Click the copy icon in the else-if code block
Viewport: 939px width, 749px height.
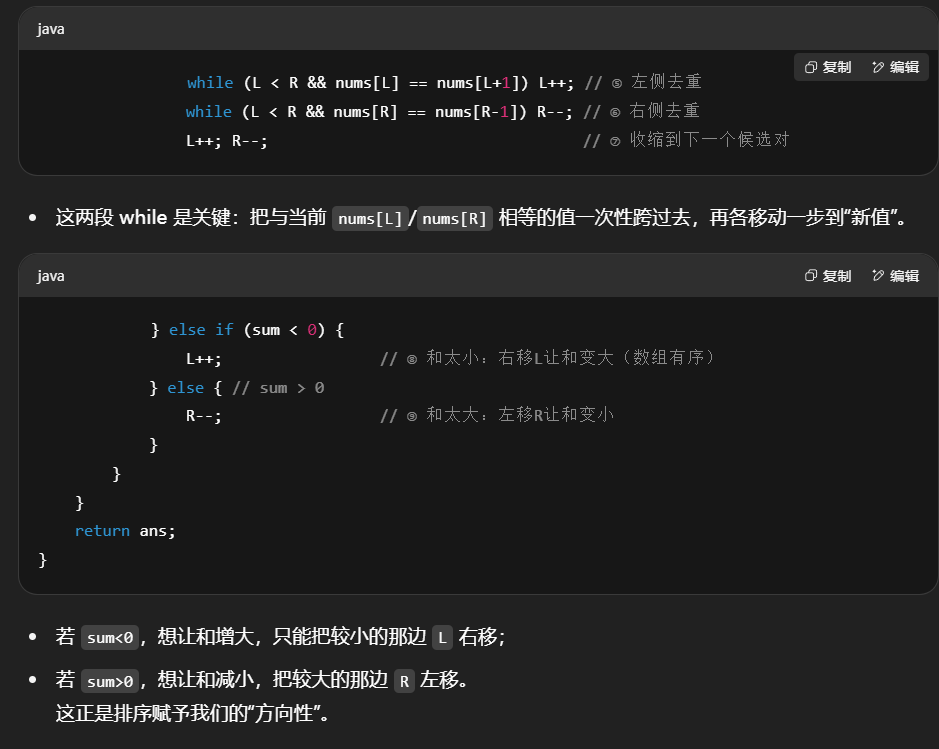point(811,276)
